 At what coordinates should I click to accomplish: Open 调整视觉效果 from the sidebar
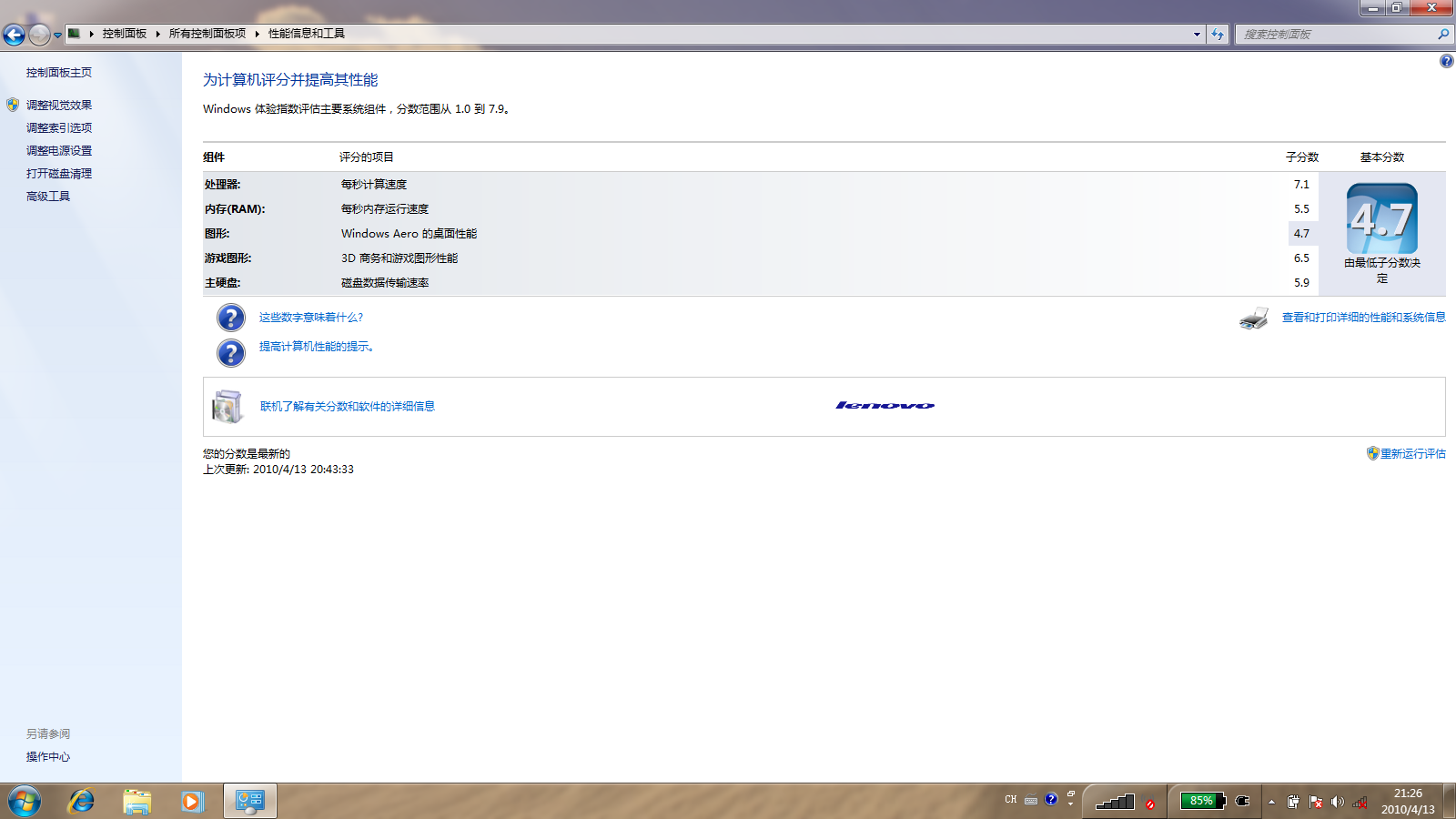tap(59, 106)
